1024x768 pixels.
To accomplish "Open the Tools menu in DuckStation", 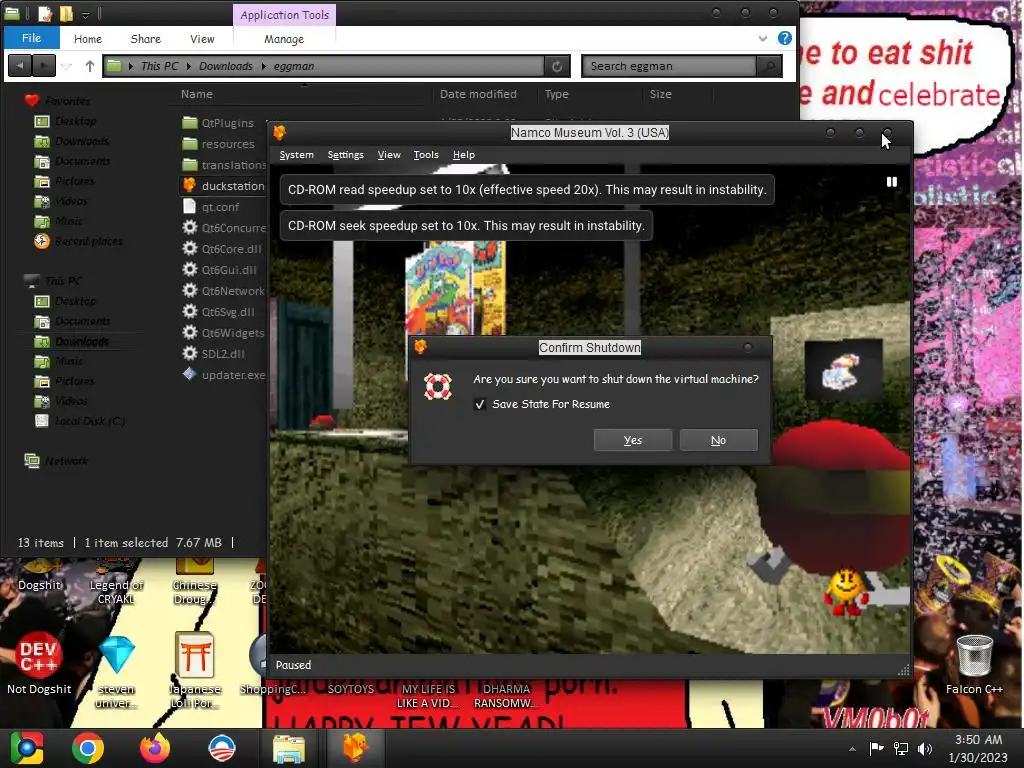I will (426, 155).
